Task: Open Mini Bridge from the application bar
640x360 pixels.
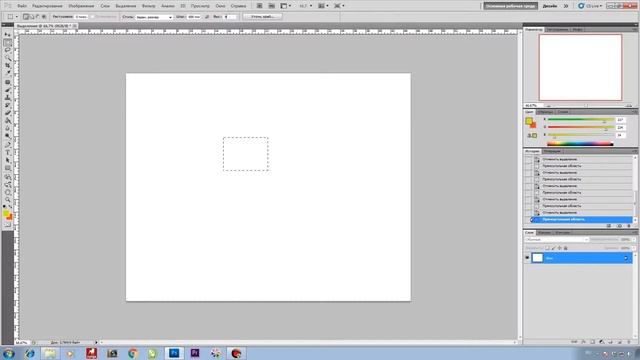Action: pos(271,6)
